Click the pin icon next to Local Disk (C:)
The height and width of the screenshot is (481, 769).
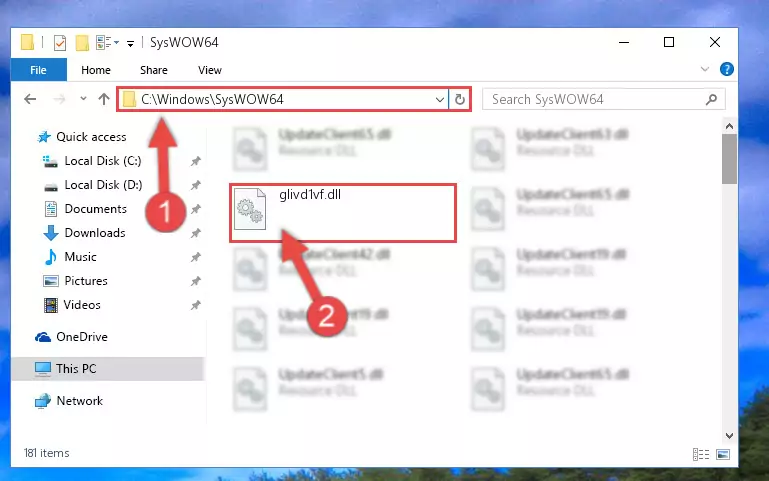point(196,161)
